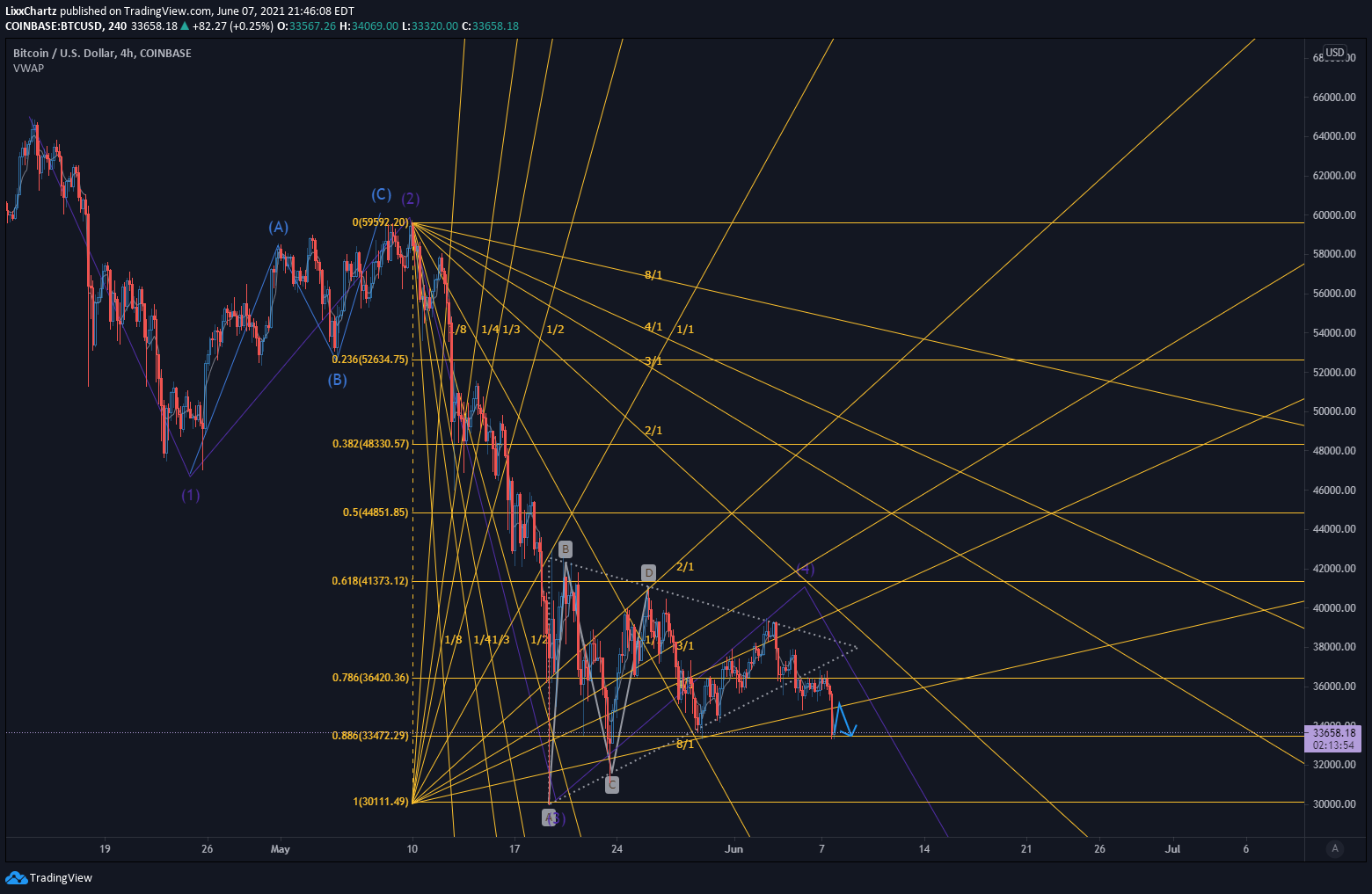
Task: Select the Fibonacci 0(59592.20) level label
Action: coord(381,222)
